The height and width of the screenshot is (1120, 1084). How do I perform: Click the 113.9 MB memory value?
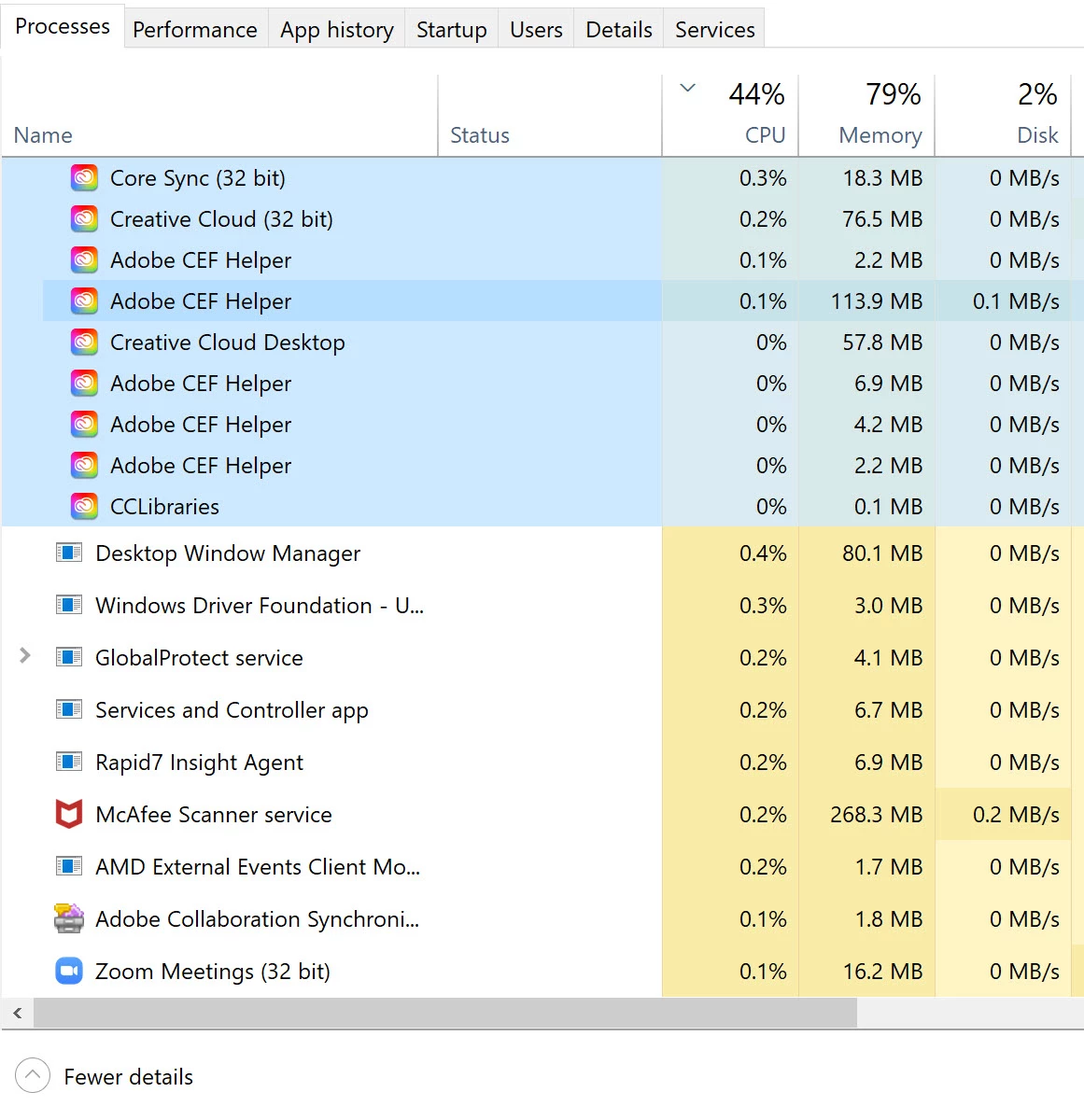876,301
